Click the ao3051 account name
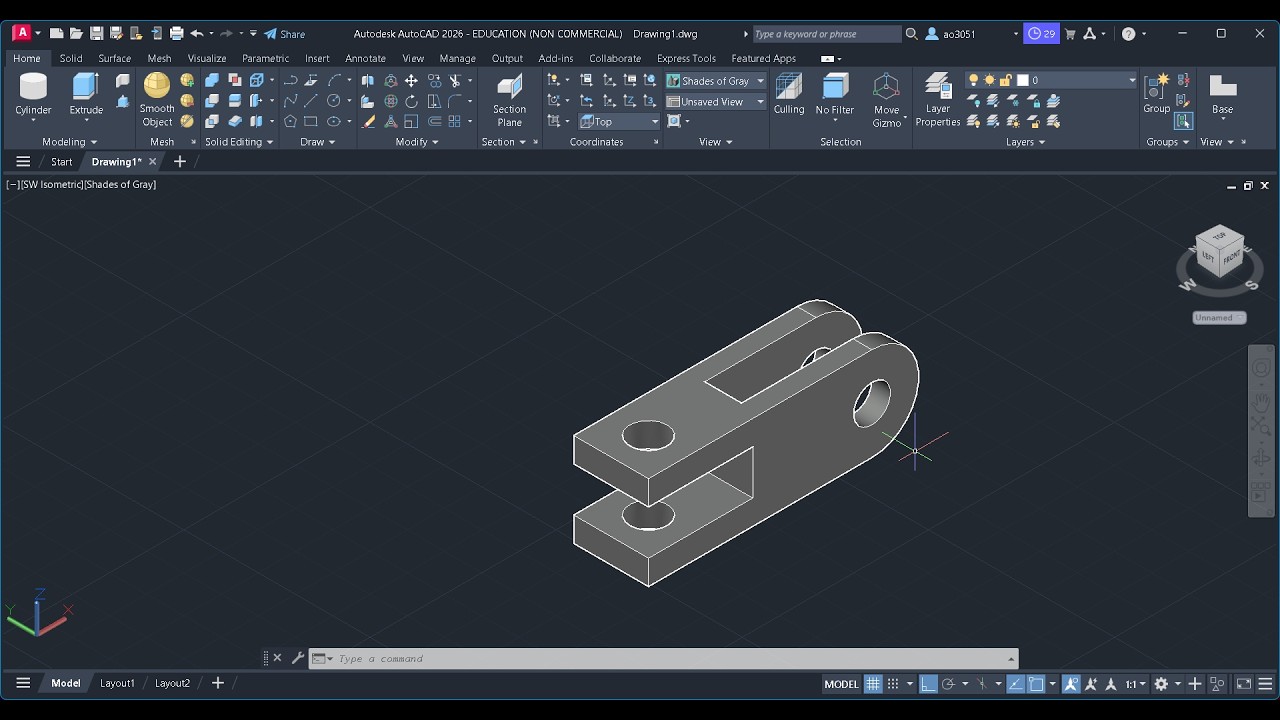This screenshot has width=1280, height=720. click(x=959, y=33)
